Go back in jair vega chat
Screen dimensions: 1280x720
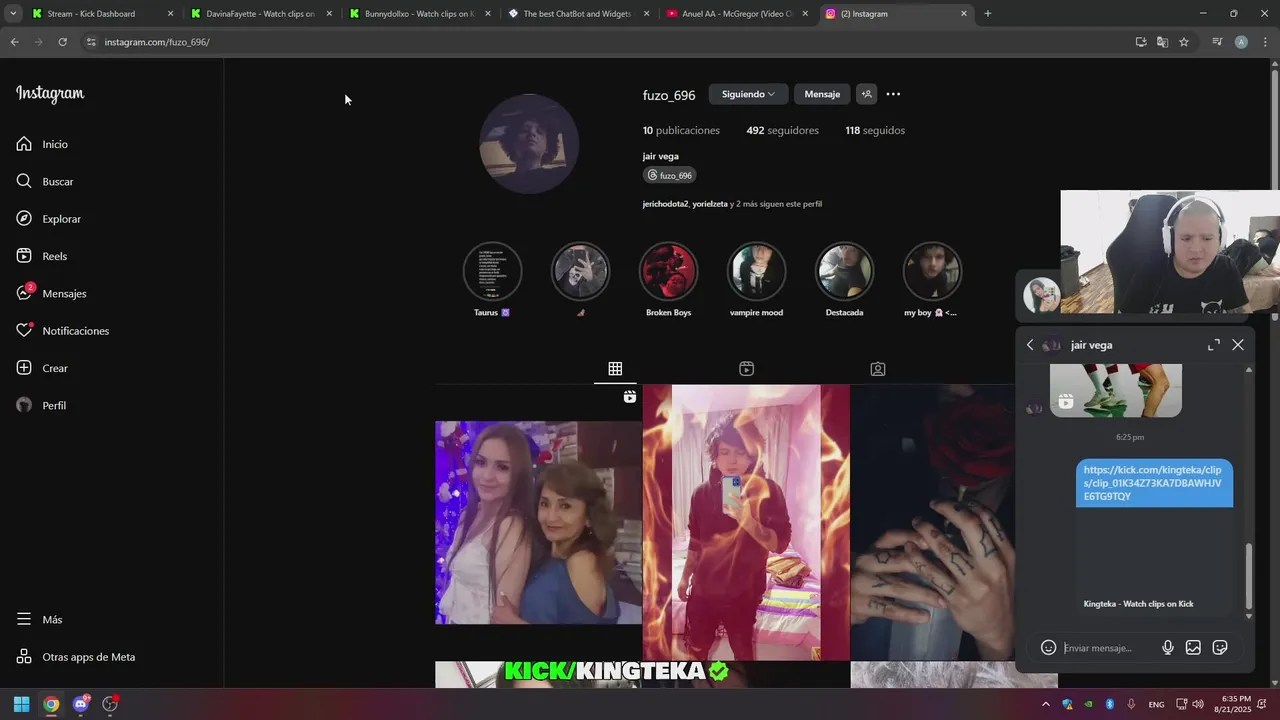coord(1030,345)
